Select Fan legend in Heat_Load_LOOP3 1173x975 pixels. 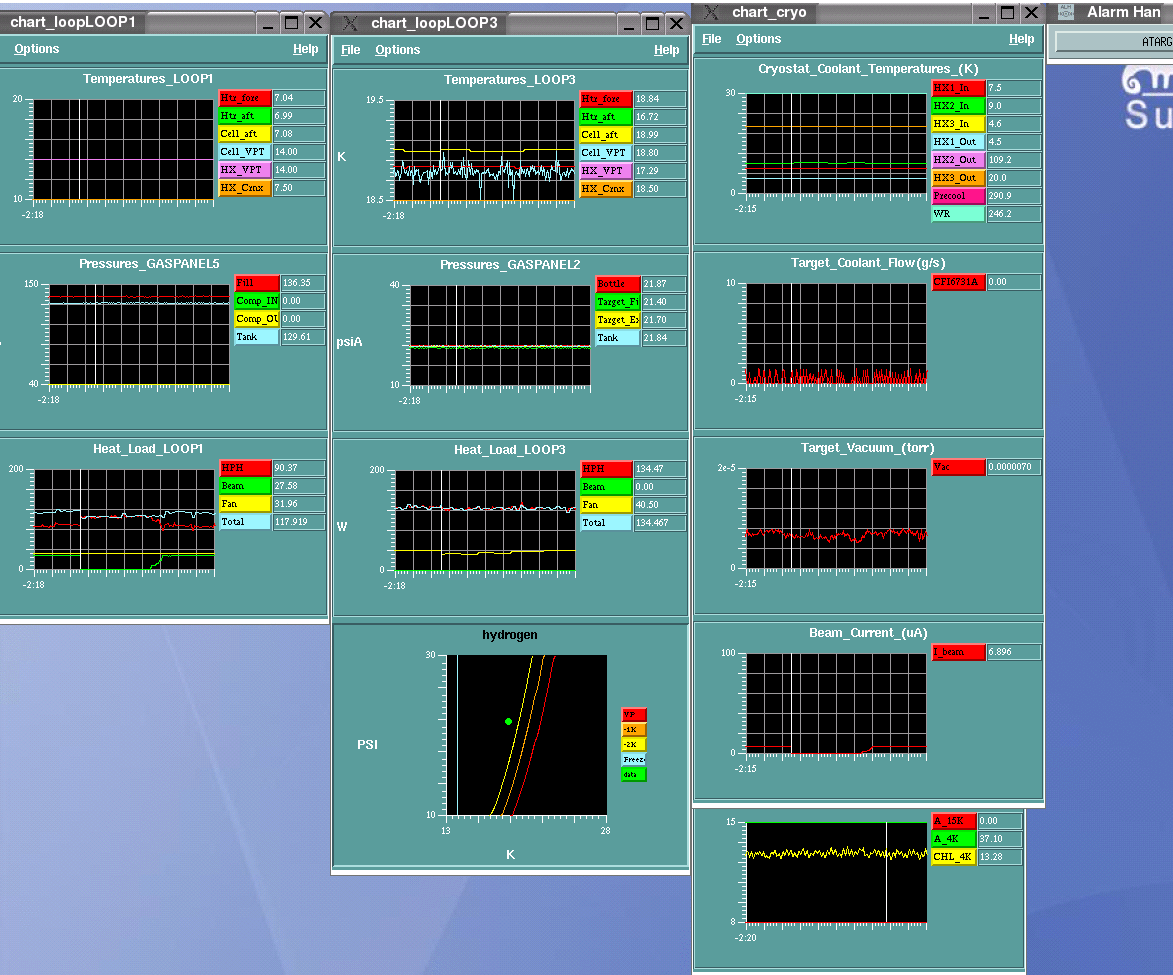[606, 504]
